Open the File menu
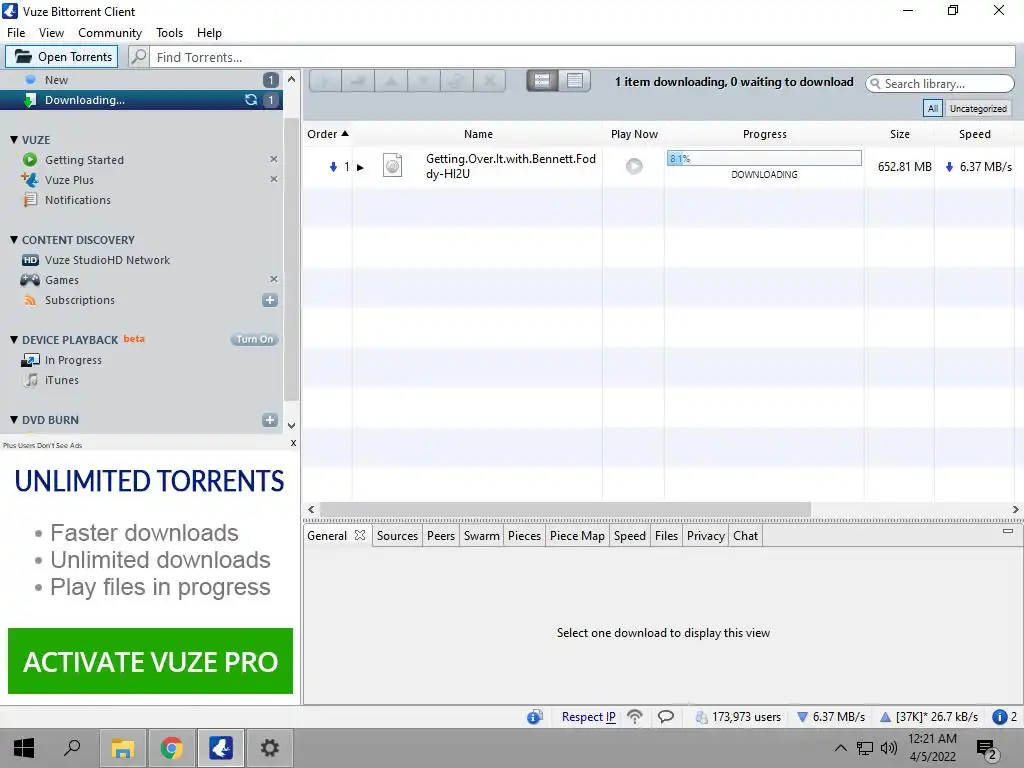Viewport: 1024px width, 768px height. 16,33
